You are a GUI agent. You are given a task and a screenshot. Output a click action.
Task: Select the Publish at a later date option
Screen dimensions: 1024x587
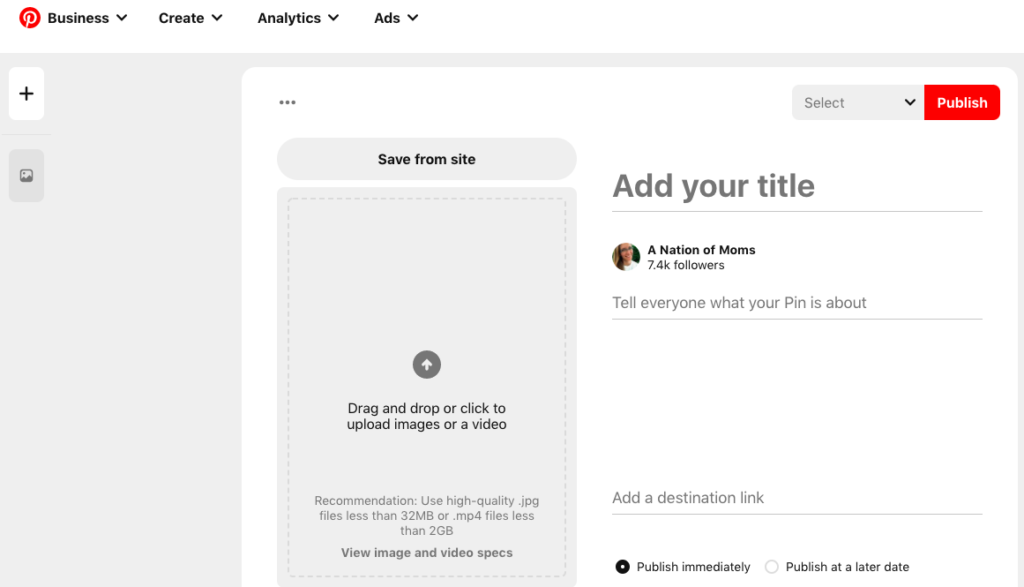coord(772,567)
